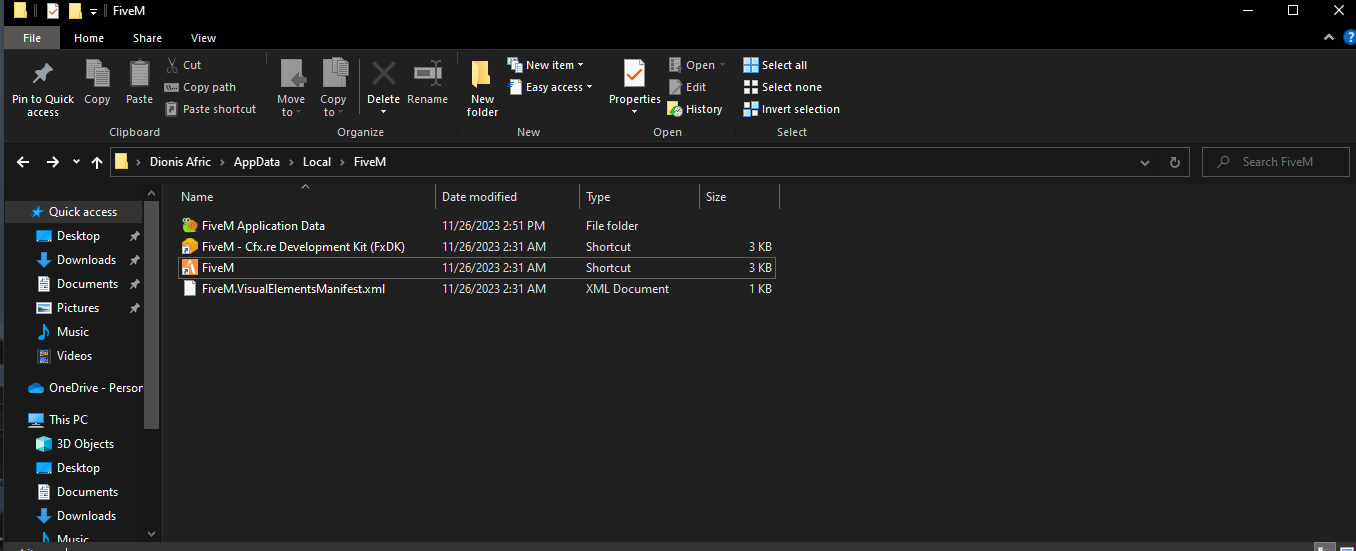This screenshot has width=1356, height=551.
Task: Select the FiveM Application Data folder
Action: point(476,226)
